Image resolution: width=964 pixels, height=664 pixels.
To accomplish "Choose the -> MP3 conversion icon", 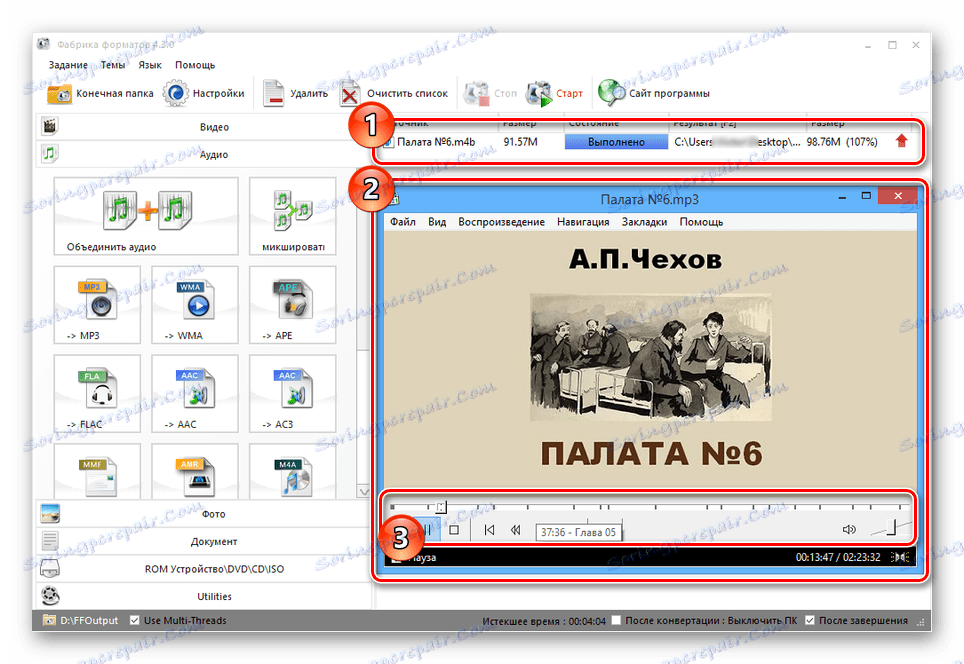I will tap(97, 304).
